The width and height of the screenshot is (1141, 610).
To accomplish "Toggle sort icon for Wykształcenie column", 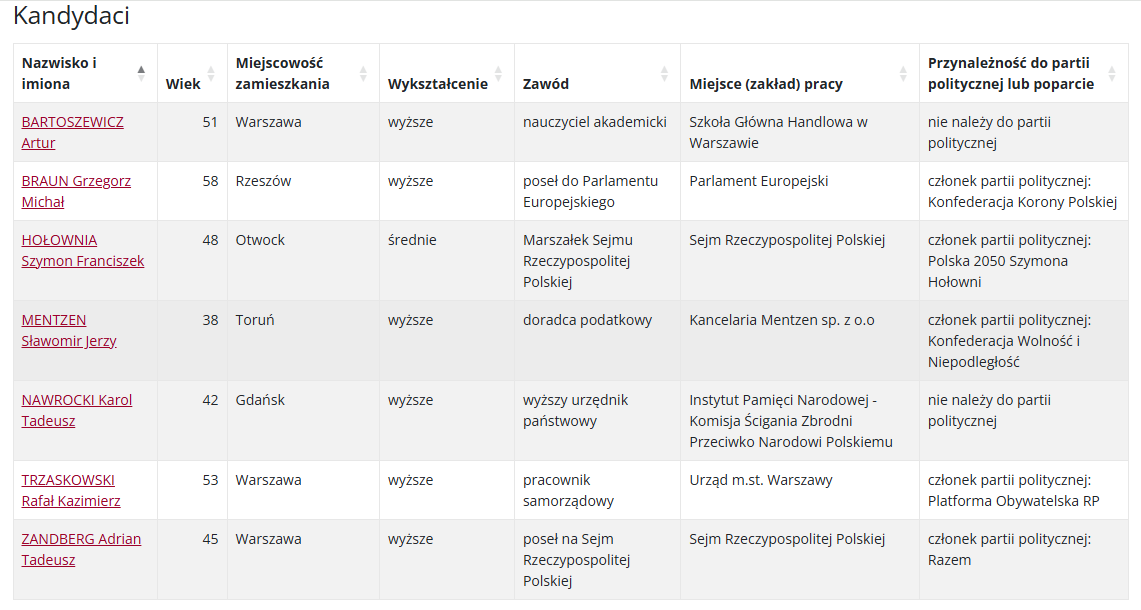I will [x=498, y=73].
